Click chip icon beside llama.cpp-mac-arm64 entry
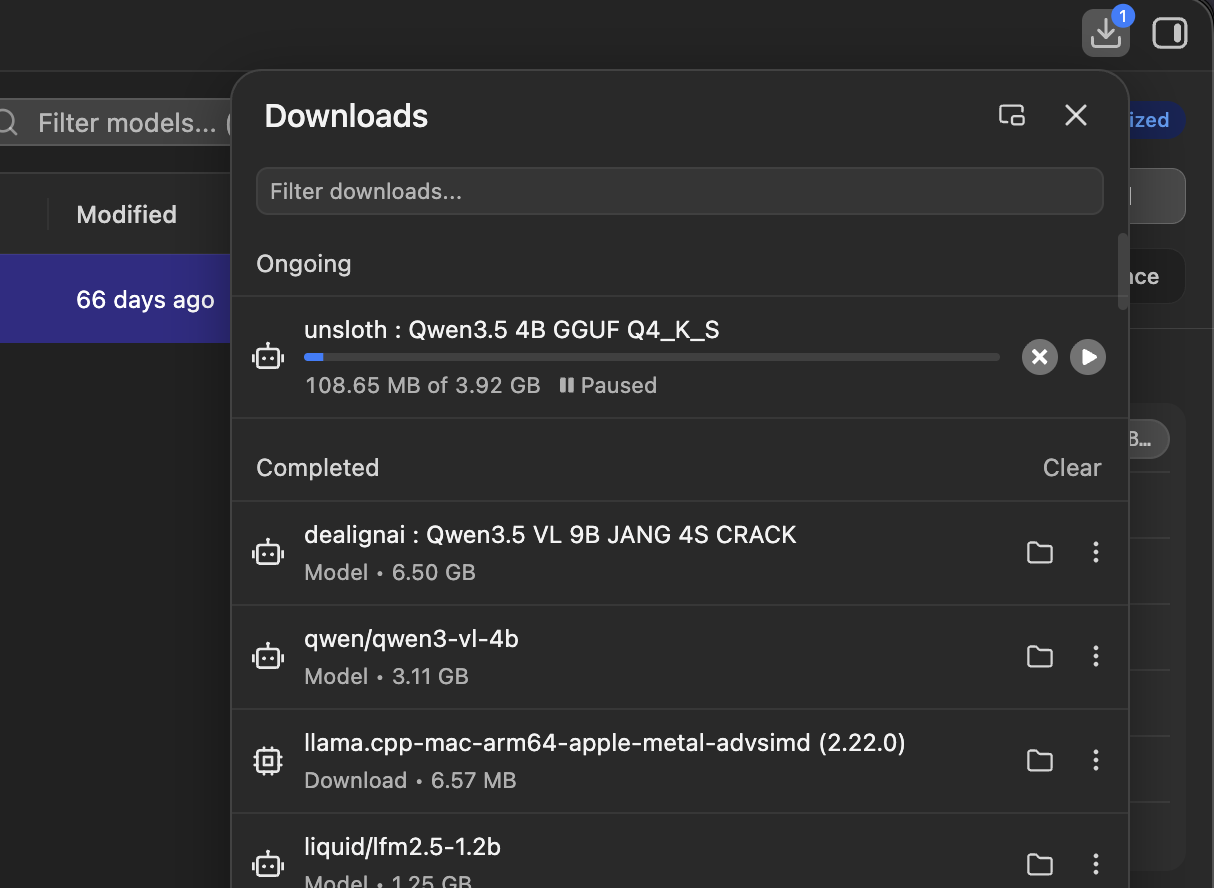1214x888 pixels. click(x=268, y=761)
